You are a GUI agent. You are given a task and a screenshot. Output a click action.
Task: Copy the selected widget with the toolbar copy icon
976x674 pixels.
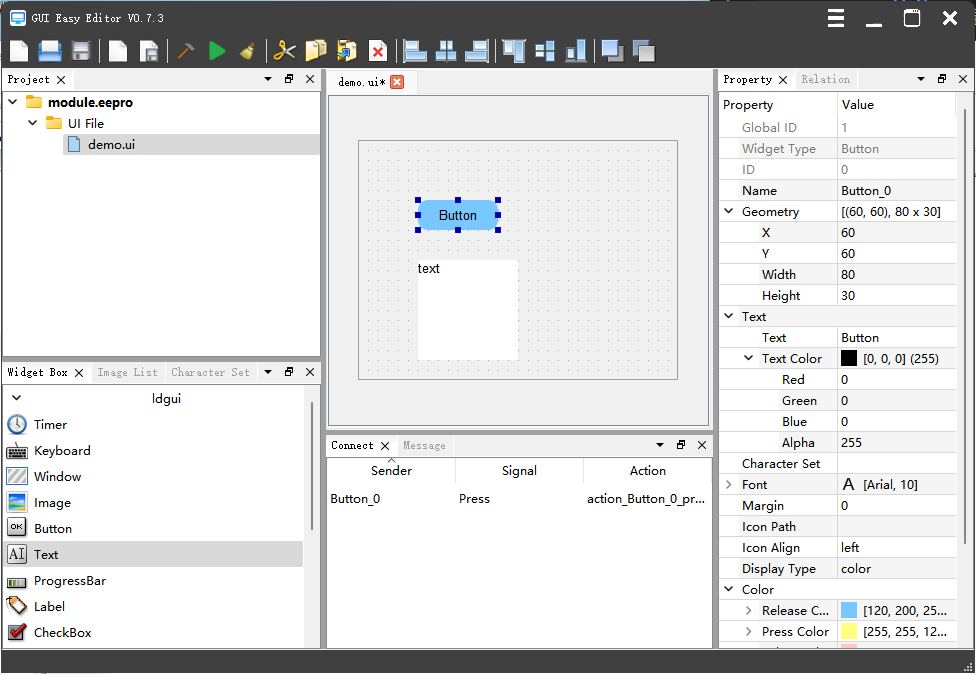click(316, 51)
